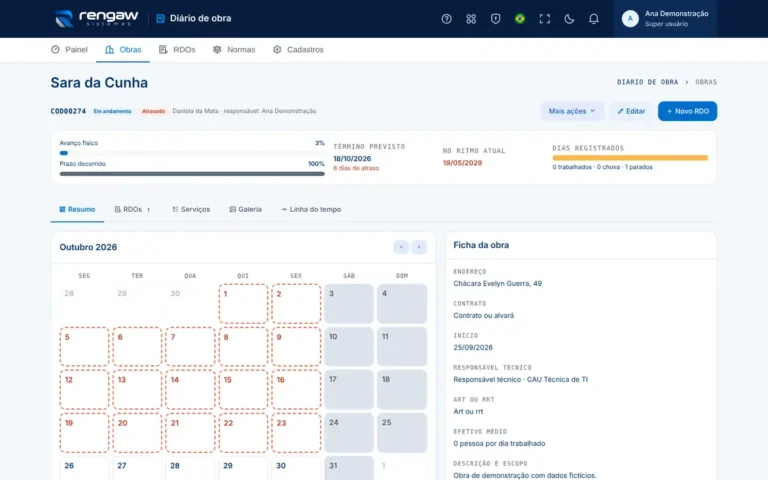The height and width of the screenshot is (480, 768).
Task: Click Outubro 2026 calendar heading
Action: 88,247
